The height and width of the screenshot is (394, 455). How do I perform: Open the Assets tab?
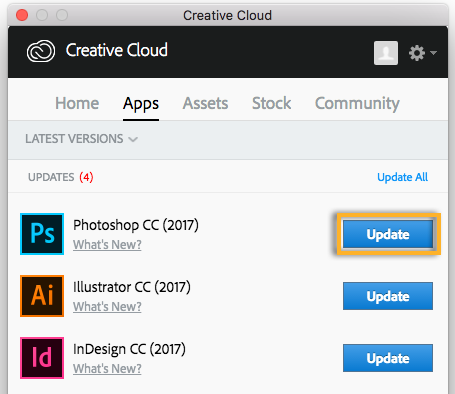(x=205, y=103)
